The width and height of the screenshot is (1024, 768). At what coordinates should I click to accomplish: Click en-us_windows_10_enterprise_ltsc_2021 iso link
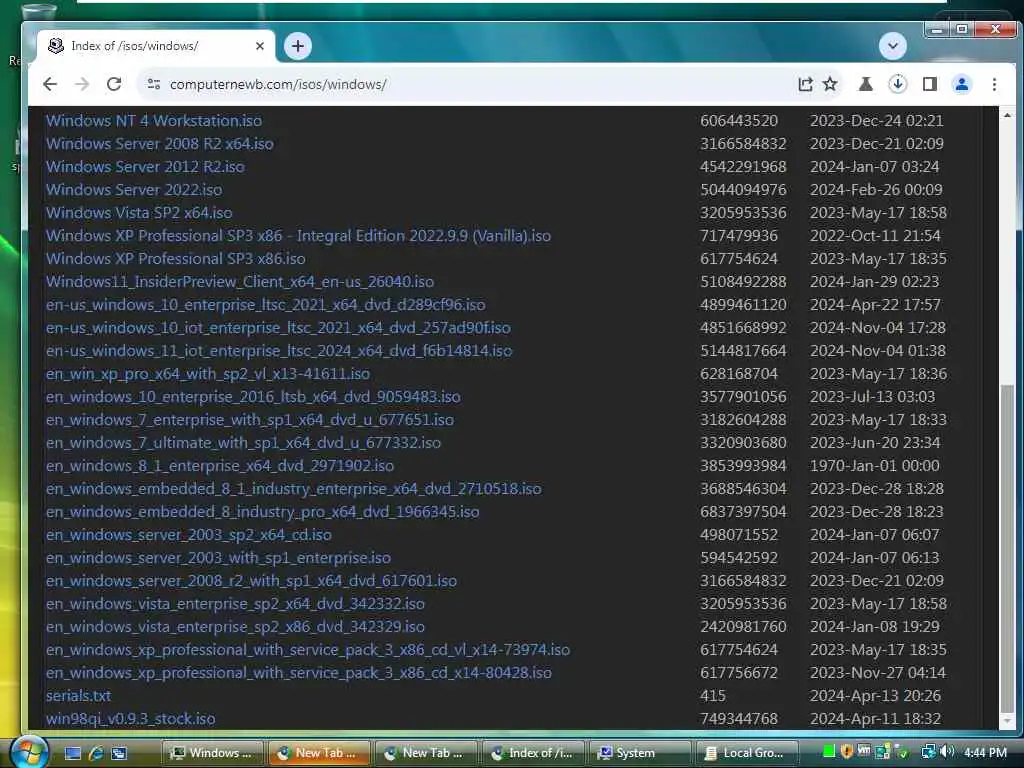pos(265,305)
